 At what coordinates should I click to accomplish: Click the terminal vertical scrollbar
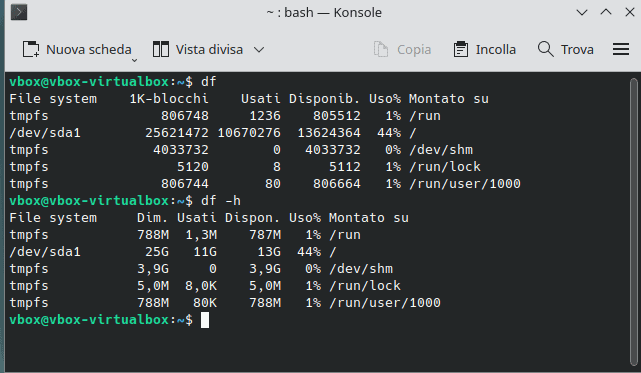click(634, 221)
